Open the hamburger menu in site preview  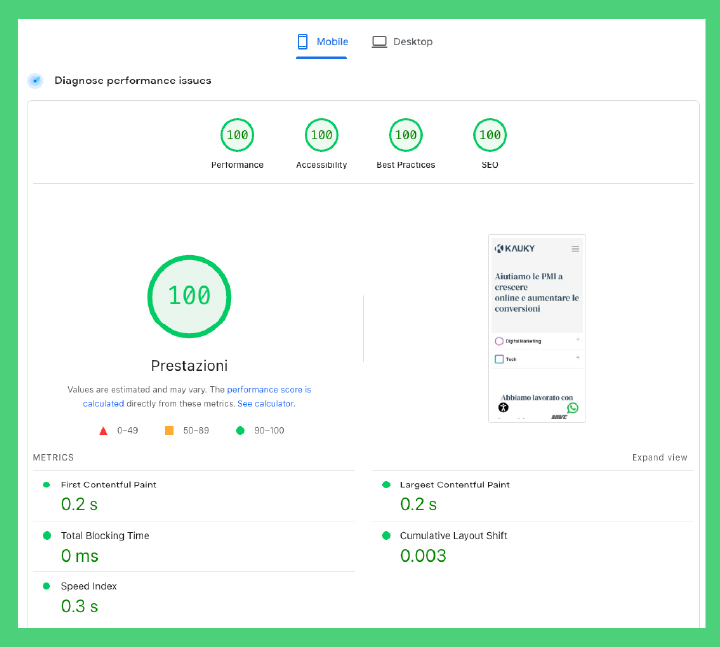click(x=575, y=248)
